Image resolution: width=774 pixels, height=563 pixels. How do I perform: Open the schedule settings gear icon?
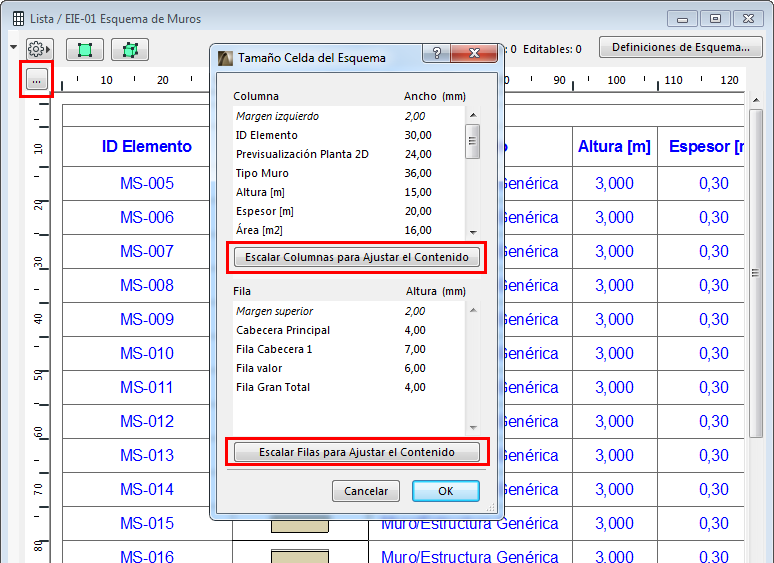coord(39,49)
